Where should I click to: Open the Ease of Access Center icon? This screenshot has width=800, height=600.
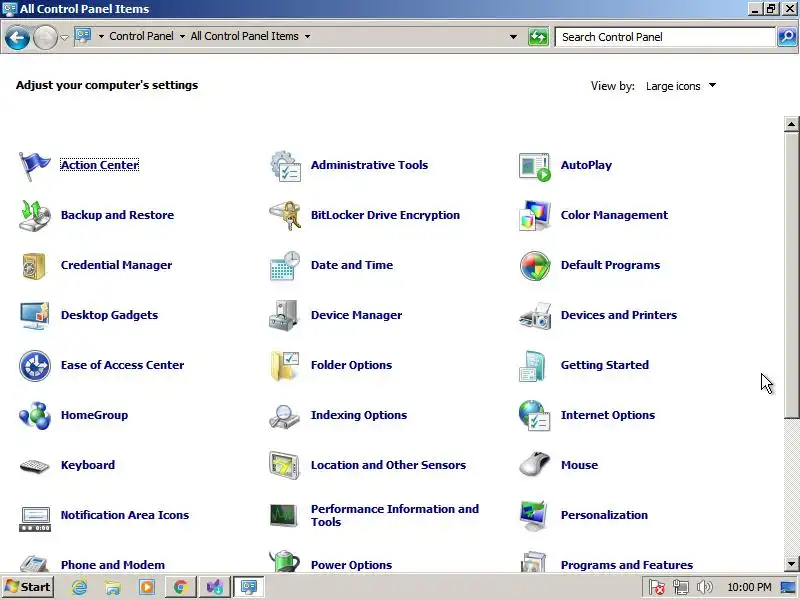click(x=35, y=365)
